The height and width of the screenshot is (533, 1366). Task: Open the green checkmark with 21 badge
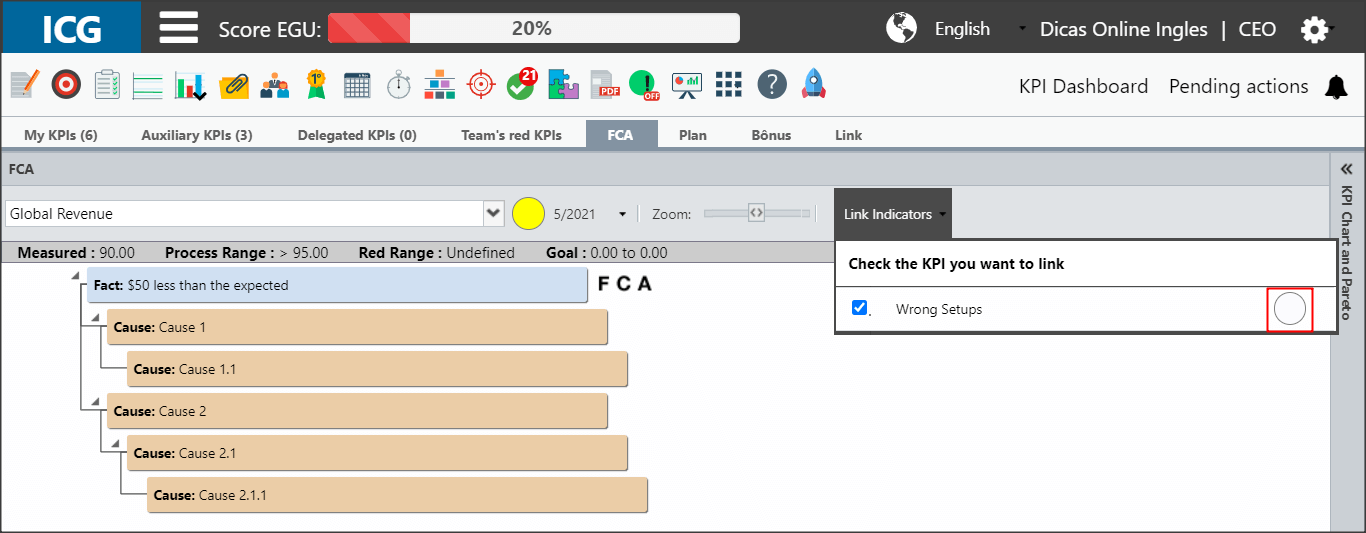[521, 84]
